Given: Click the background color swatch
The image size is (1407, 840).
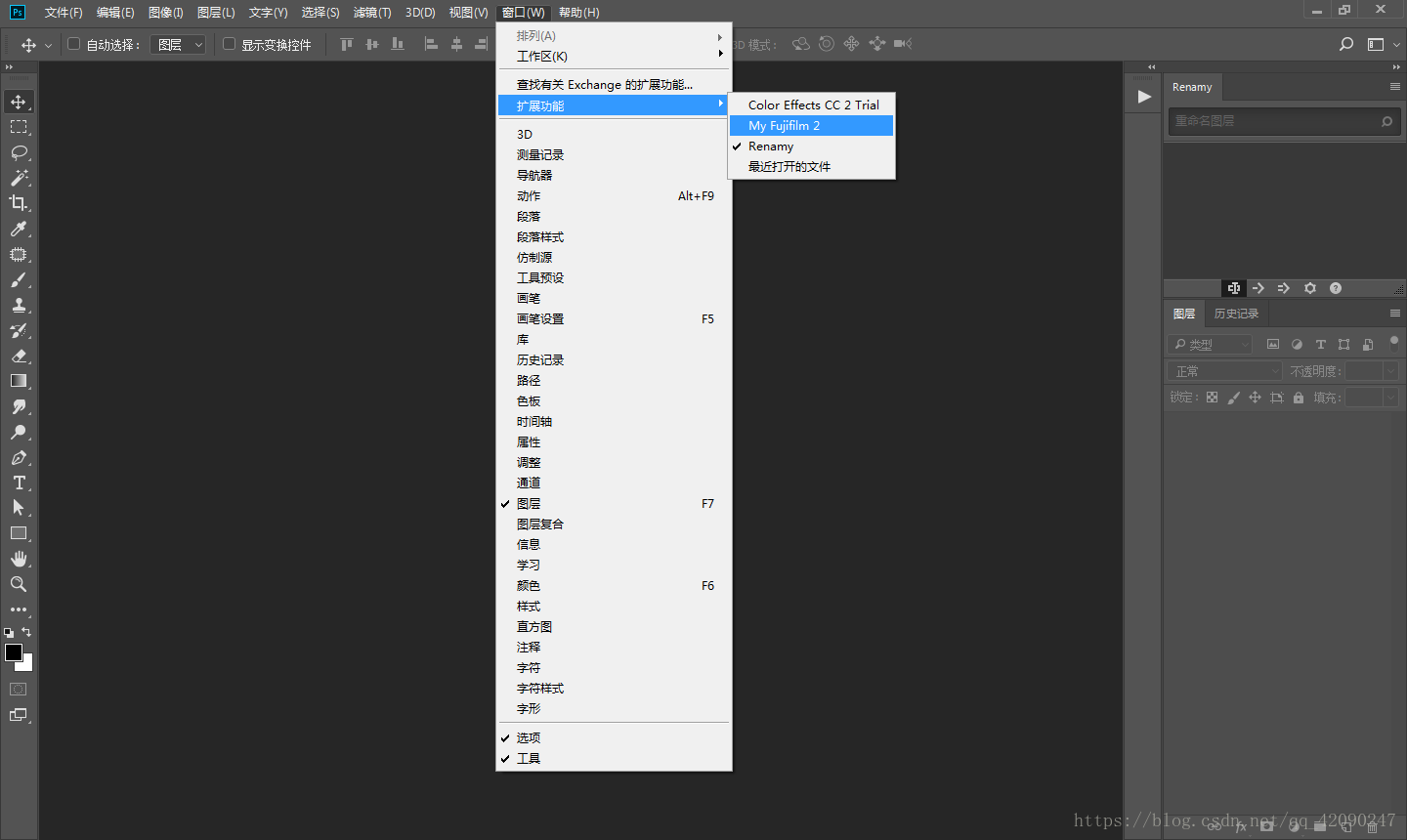Looking at the screenshot, I should point(27,665).
